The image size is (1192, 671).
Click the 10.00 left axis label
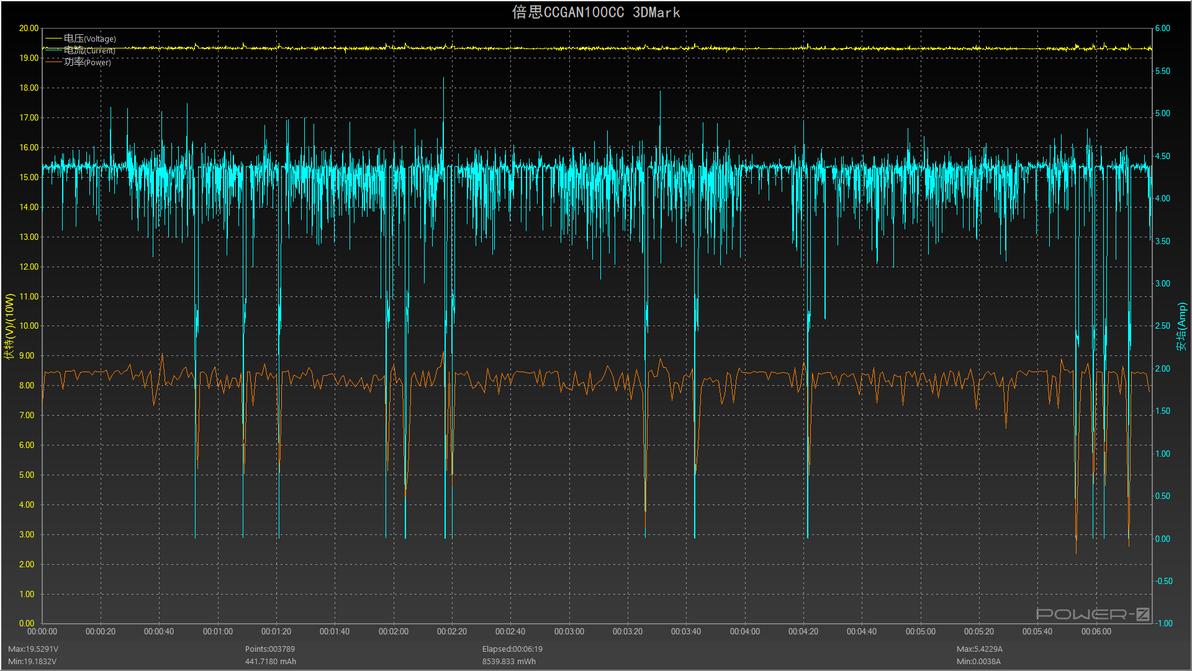[29, 326]
